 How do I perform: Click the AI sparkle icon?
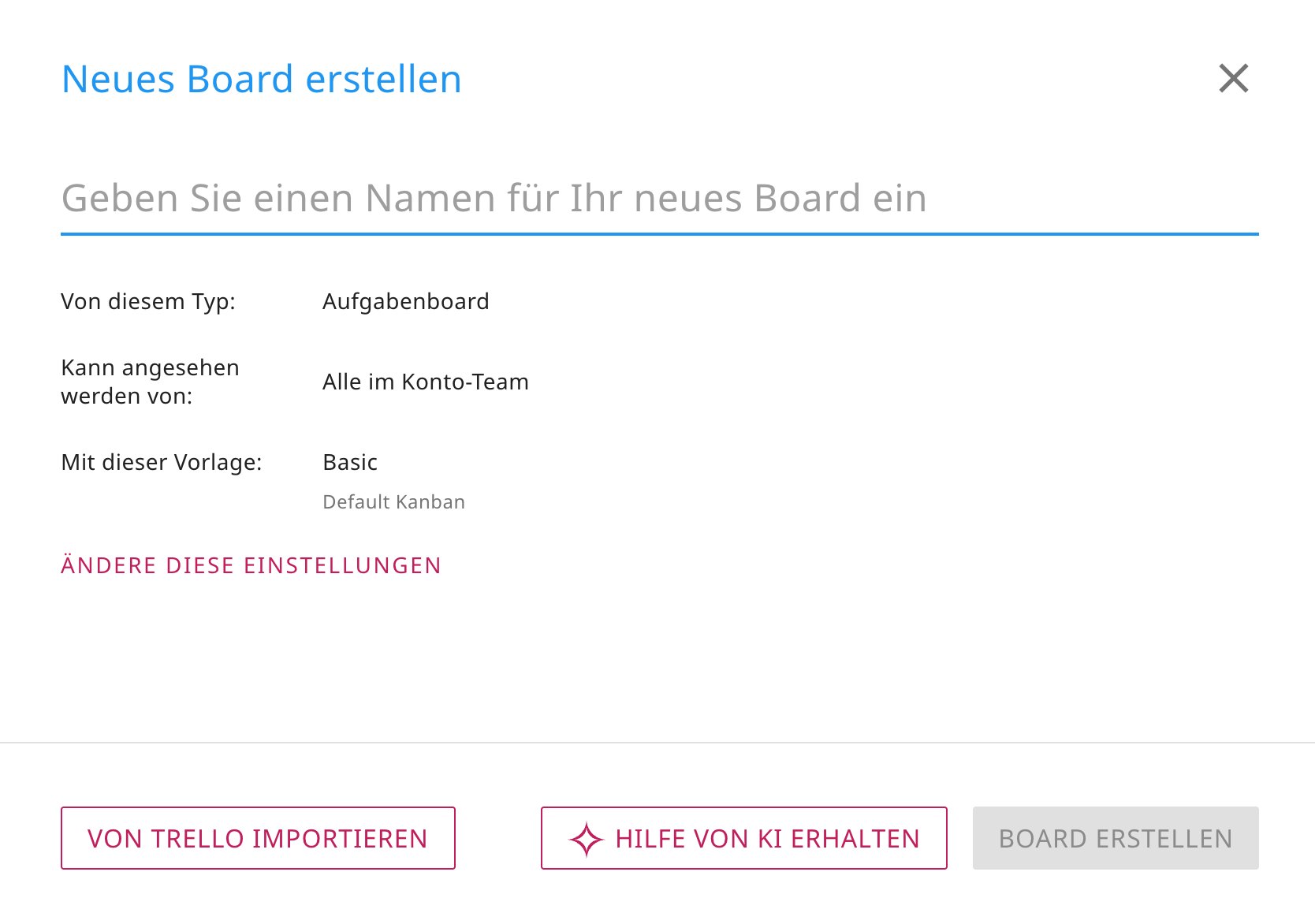[586, 839]
